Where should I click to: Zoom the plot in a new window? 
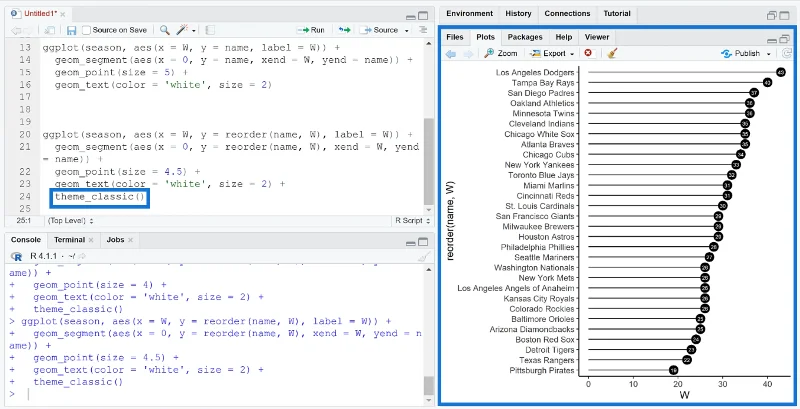point(501,53)
